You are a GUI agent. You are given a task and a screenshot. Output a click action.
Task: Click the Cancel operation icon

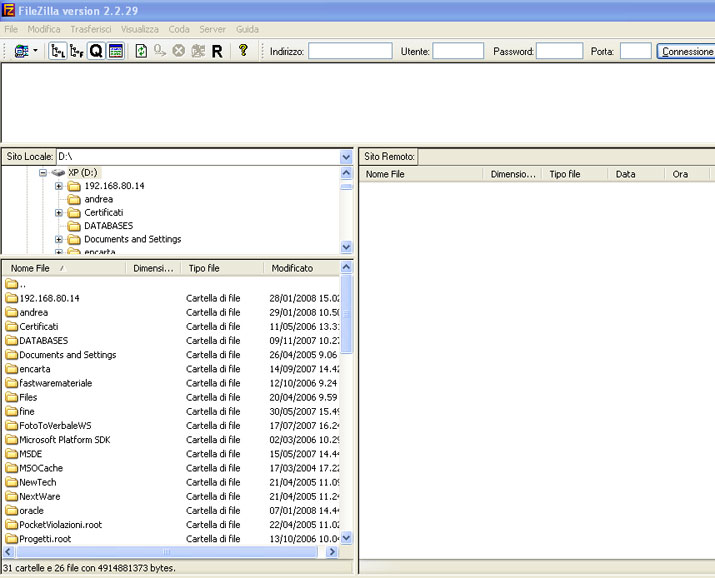179,51
